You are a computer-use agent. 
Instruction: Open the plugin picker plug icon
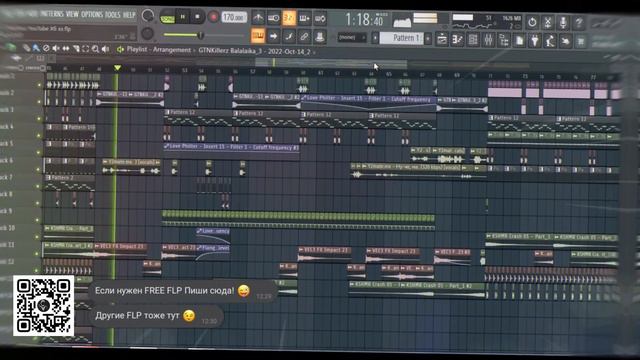pyautogui.click(x=535, y=40)
